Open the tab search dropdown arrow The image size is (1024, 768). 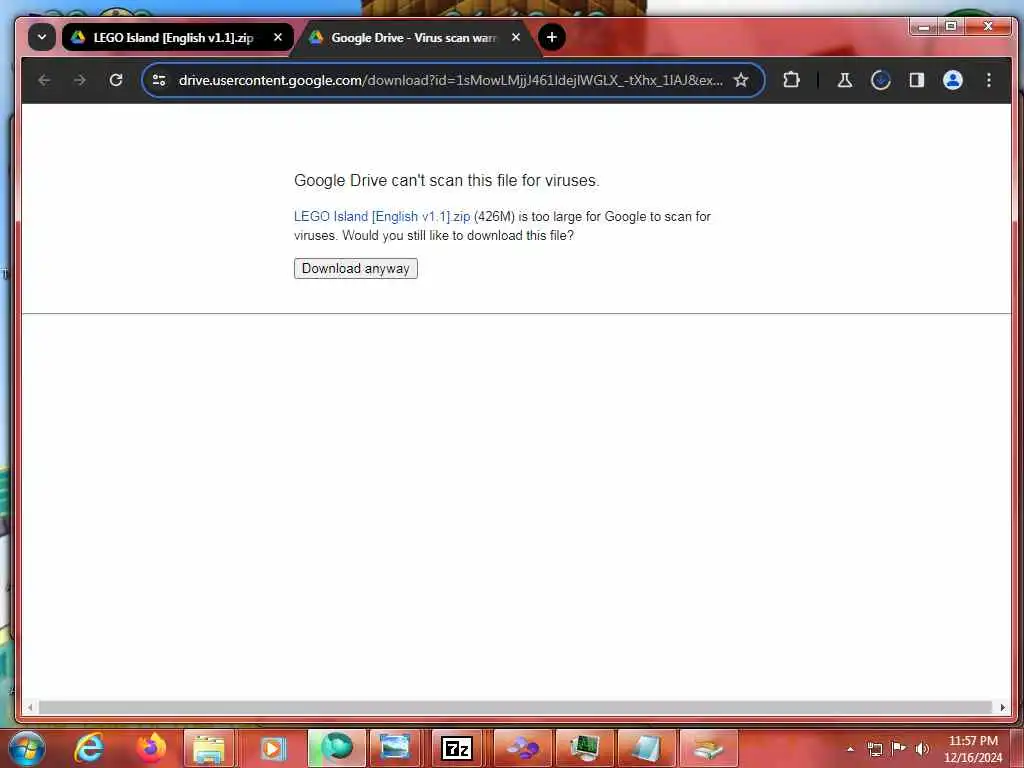click(x=42, y=37)
